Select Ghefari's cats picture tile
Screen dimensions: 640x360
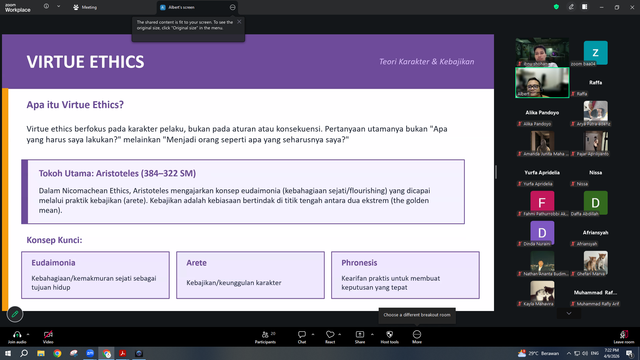[596, 262]
